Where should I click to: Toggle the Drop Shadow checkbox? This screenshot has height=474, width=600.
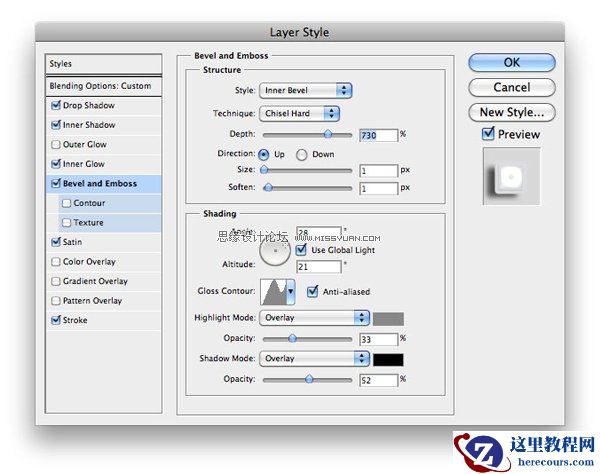(x=56, y=105)
